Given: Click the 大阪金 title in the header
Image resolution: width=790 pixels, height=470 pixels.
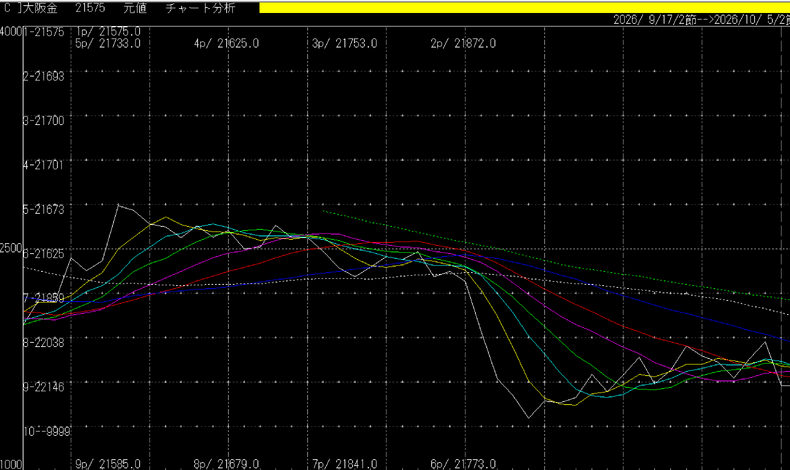Looking at the screenshot, I should 39,8.
